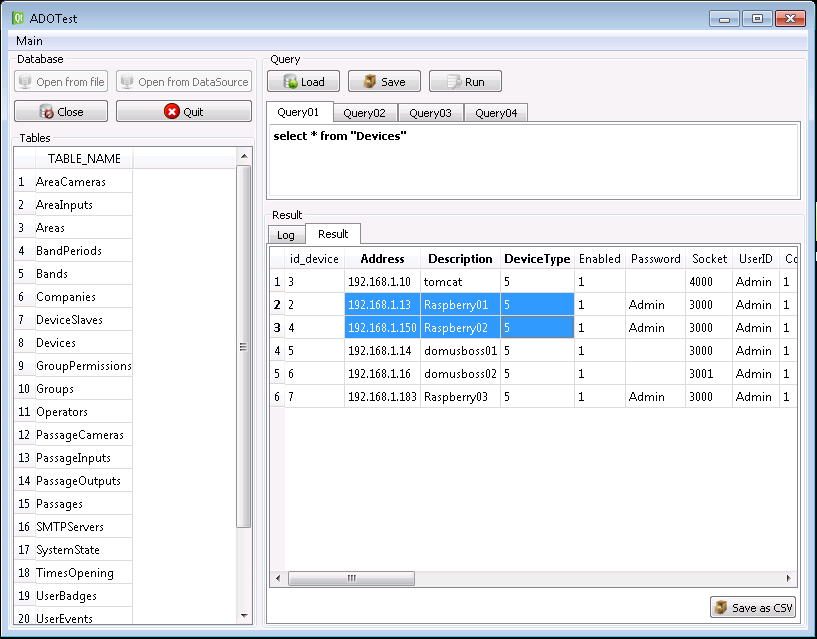Select the PassageInputs table
817x639 pixels.
point(83,458)
